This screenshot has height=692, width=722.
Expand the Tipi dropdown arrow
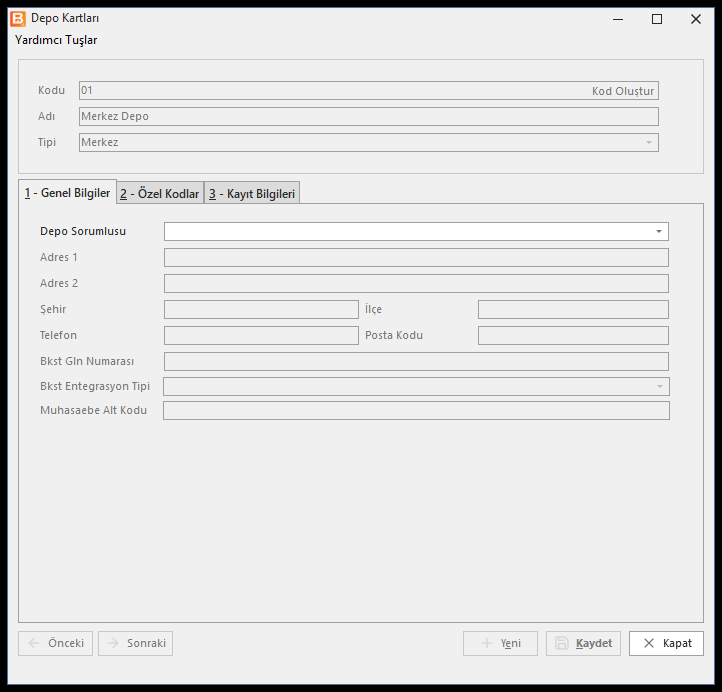click(649, 142)
